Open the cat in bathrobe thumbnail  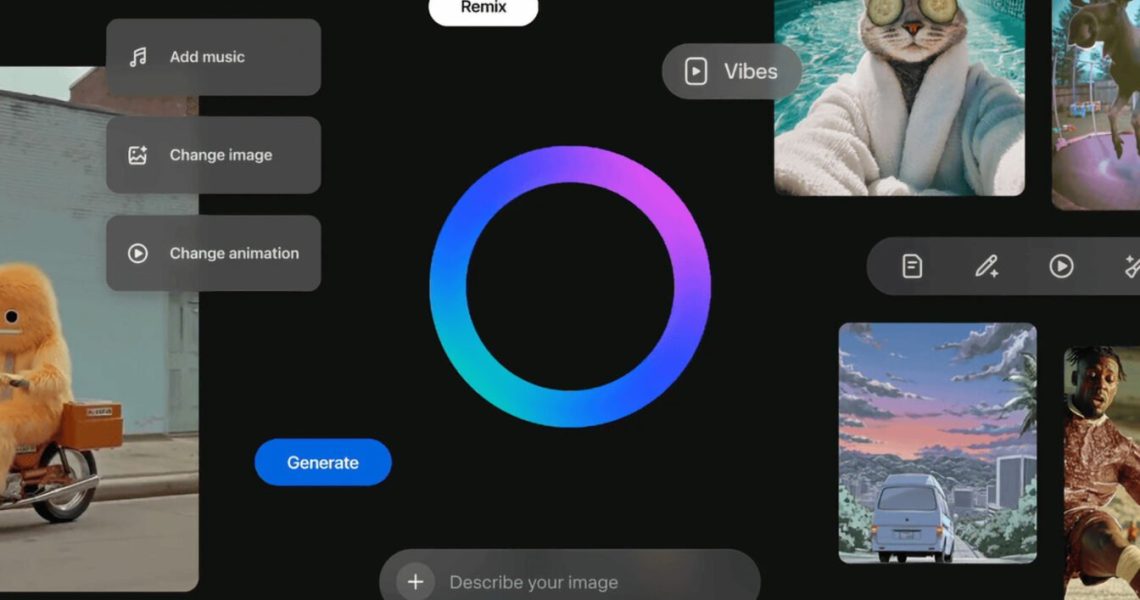(x=899, y=97)
